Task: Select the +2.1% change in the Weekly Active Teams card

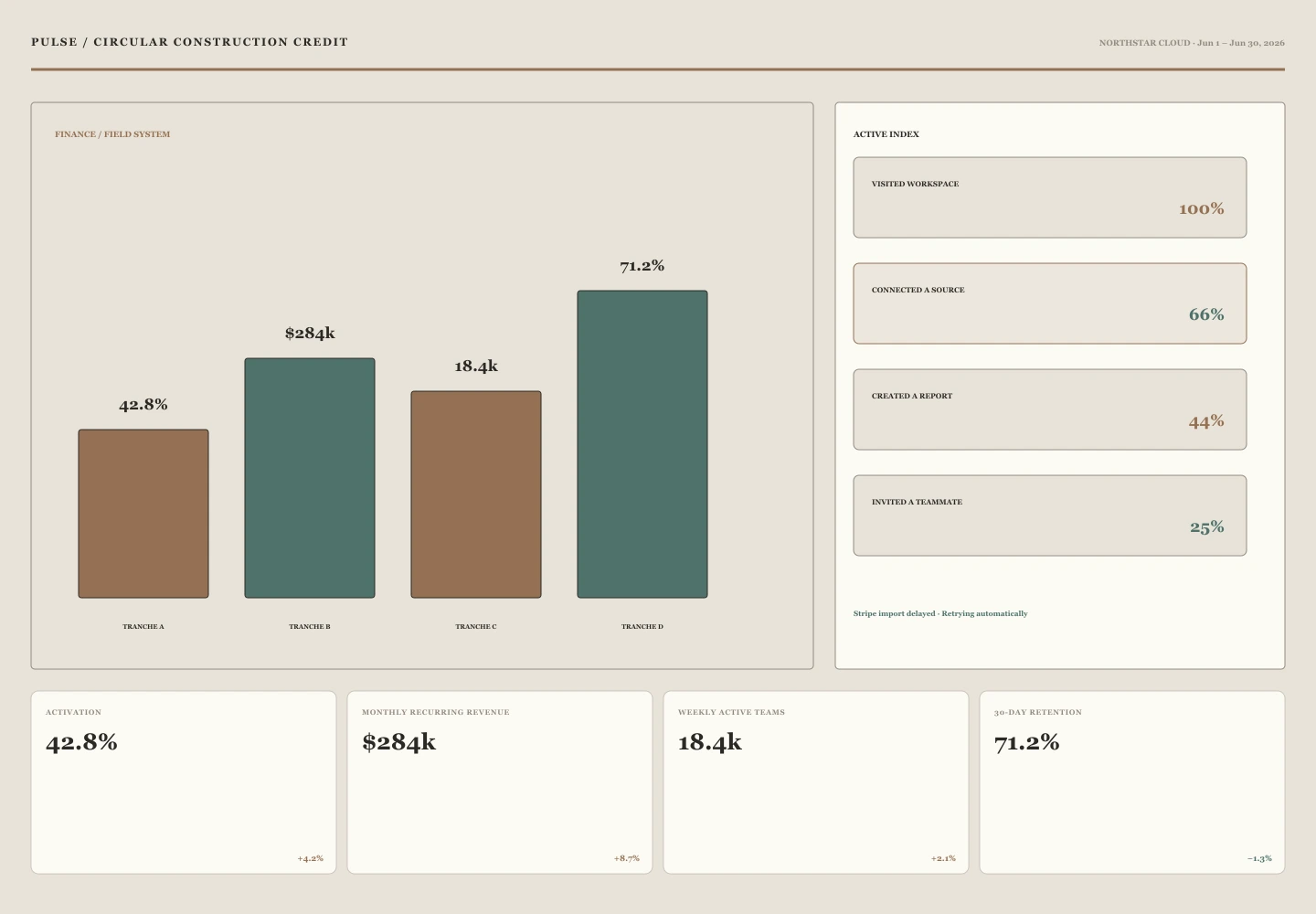Action: [943, 858]
